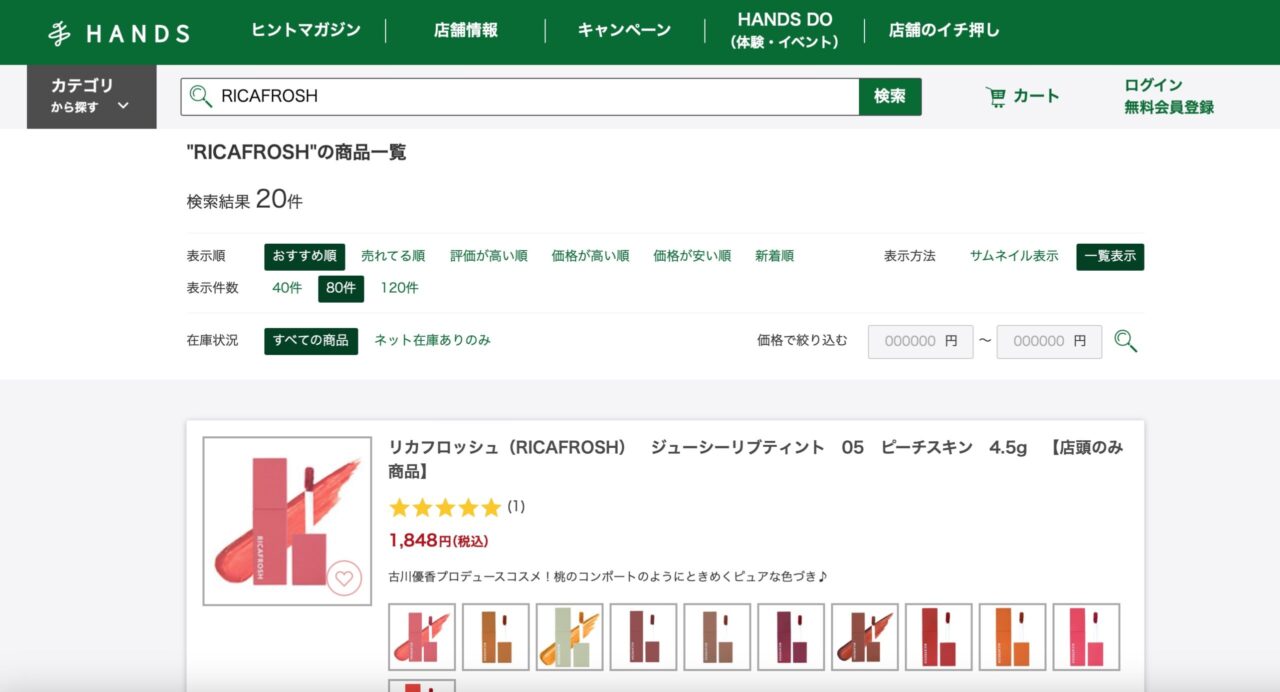The height and width of the screenshot is (692, 1280).
Task: Select the second caramel-brown variant thumbnail
Action: pos(496,637)
